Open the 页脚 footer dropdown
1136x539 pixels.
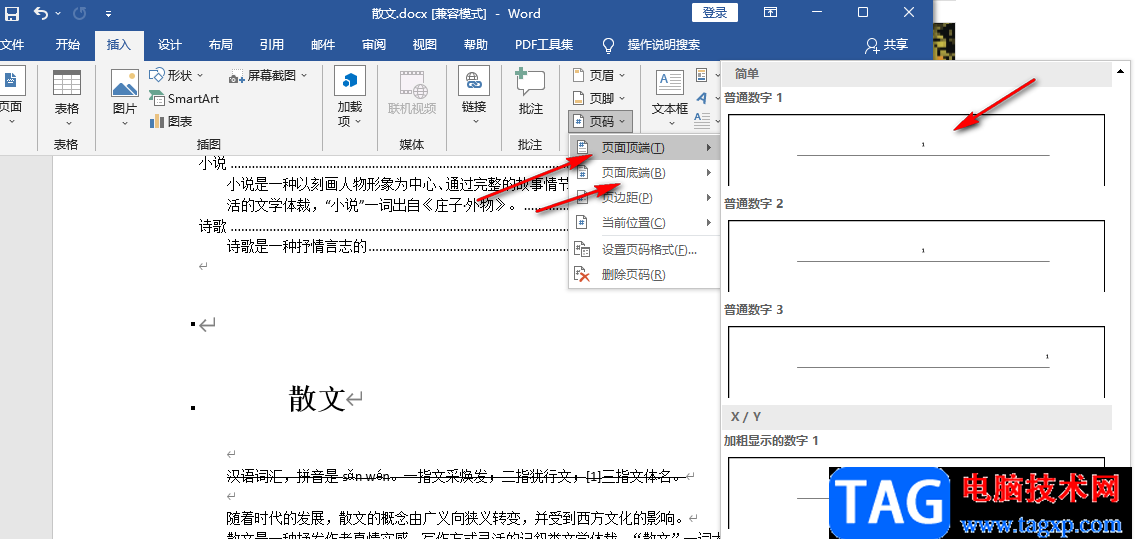click(x=598, y=98)
